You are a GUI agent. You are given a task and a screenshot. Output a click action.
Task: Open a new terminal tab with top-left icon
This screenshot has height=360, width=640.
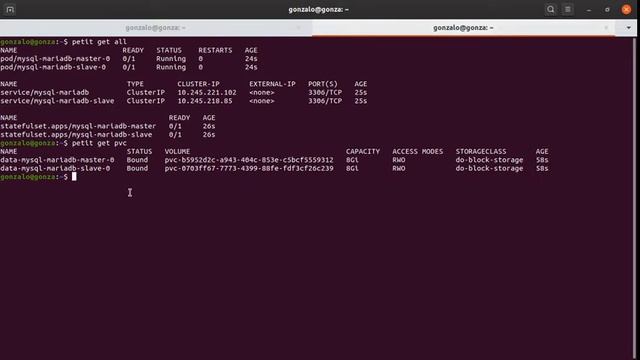(x=10, y=9)
